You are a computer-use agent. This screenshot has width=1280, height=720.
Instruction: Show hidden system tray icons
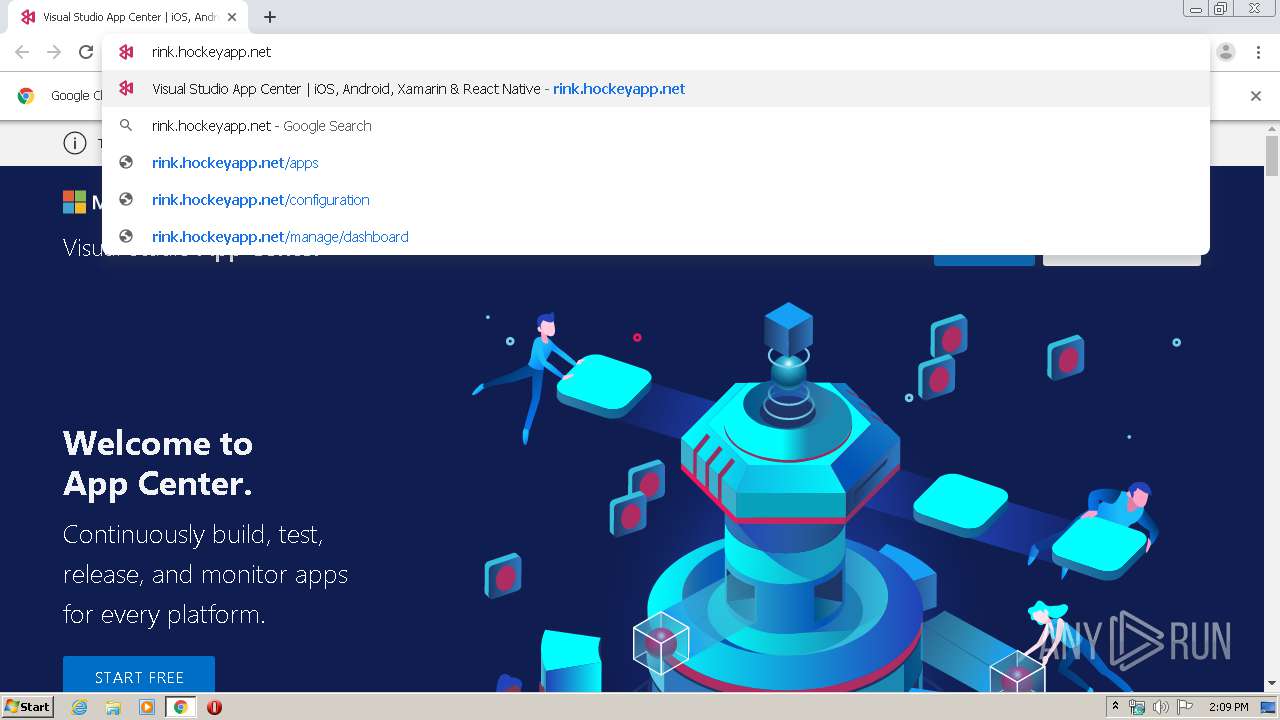tap(1115, 707)
